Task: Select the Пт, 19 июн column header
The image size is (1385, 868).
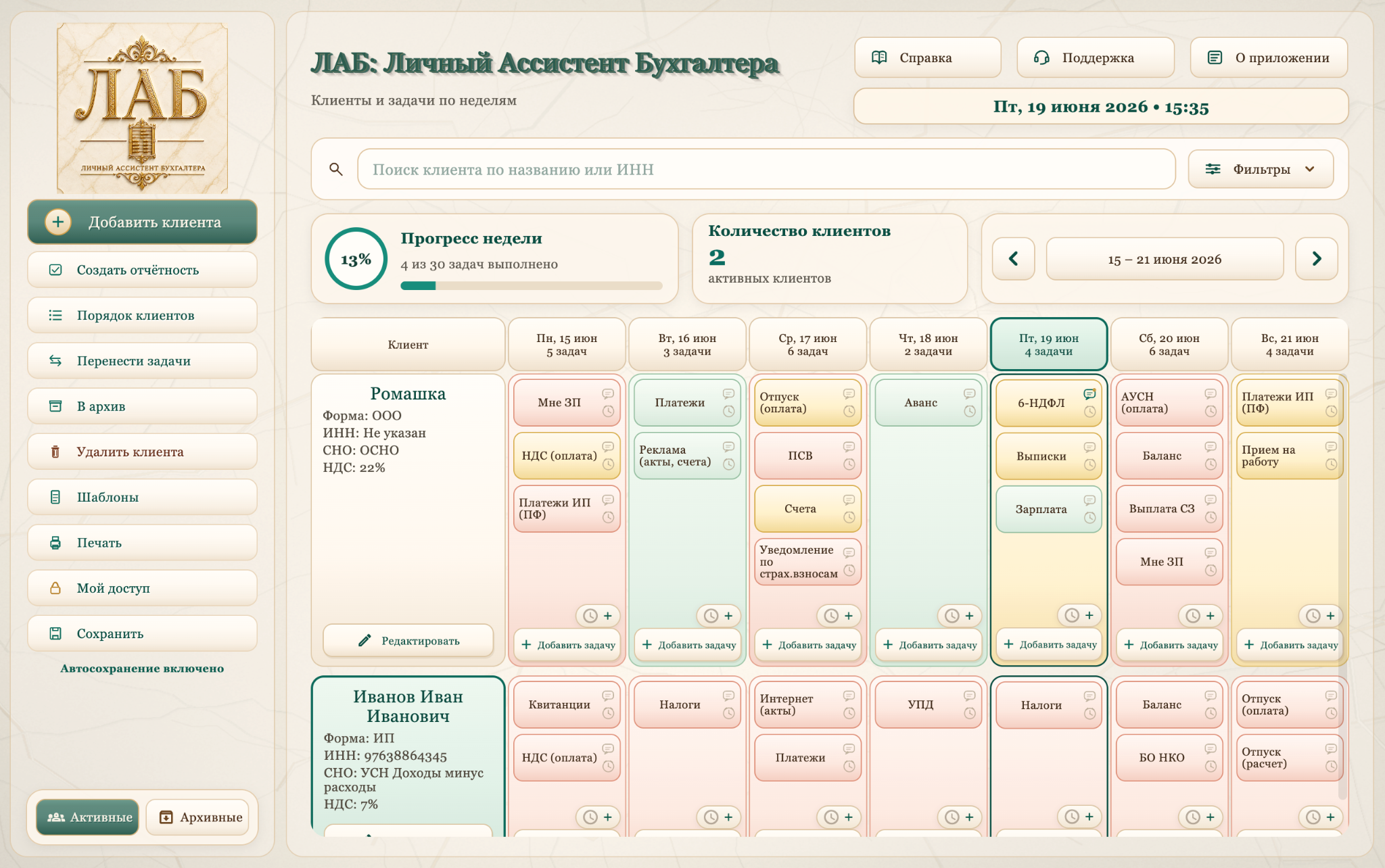Action: [1048, 344]
